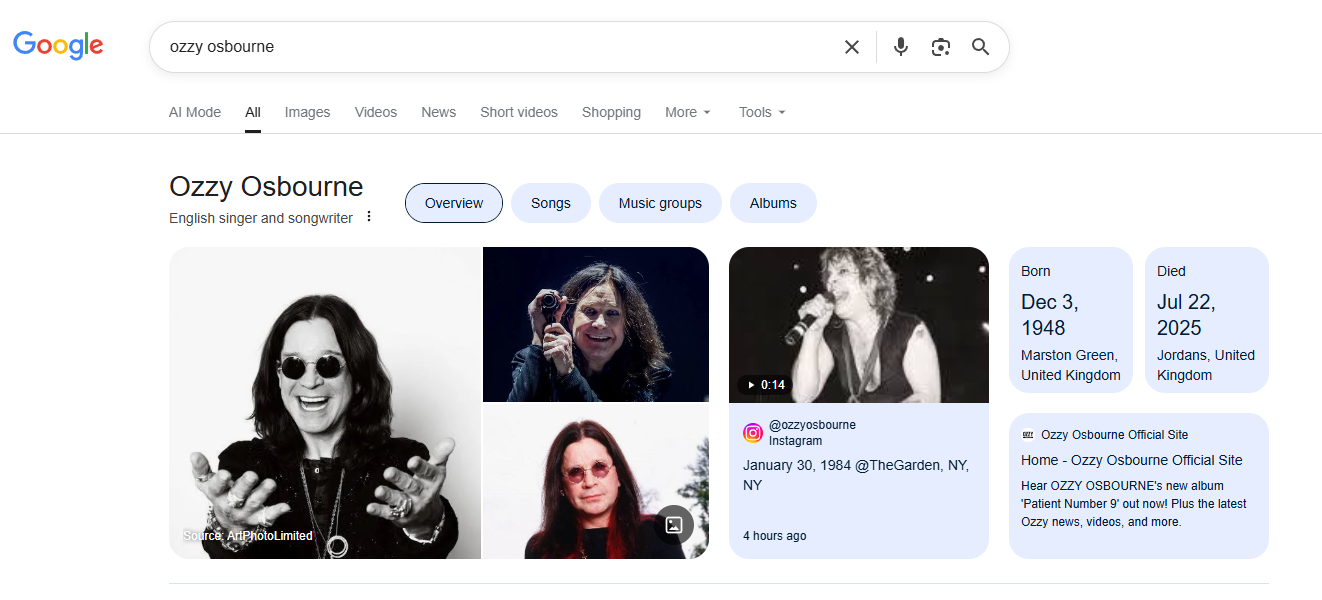Image resolution: width=1322 pixels, height=600 pixels.
Task: Click Marston Green, United Kingdom birthplace
Action: [1071, 365]
